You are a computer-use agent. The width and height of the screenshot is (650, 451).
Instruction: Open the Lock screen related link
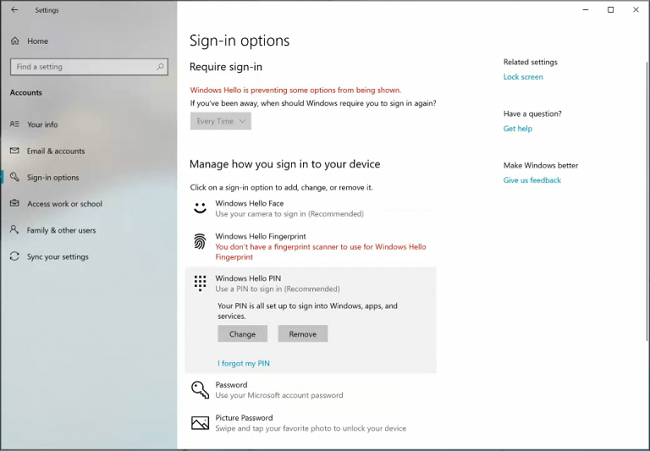tap(523, 77)
